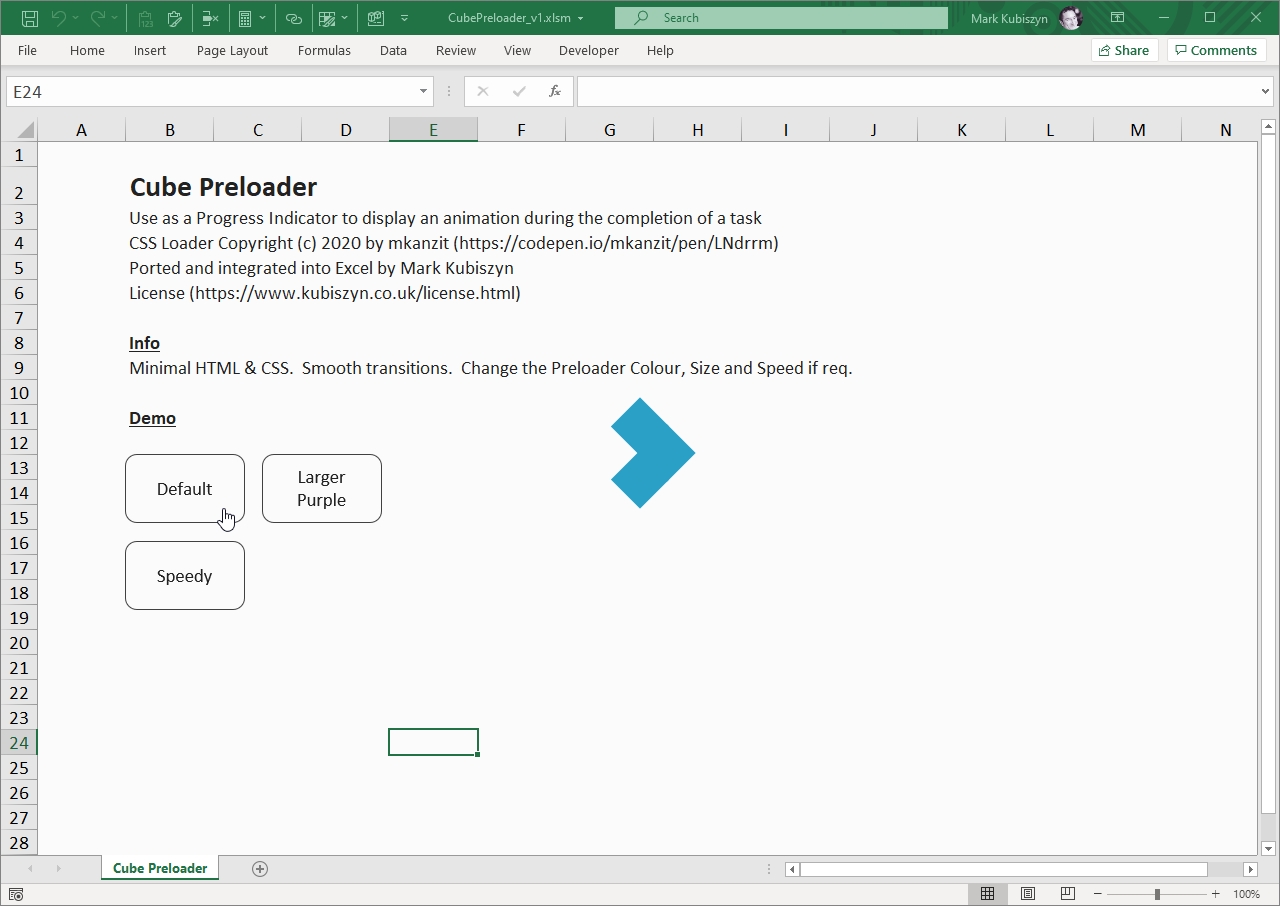Click the calculator icon in the title bar
Image resolution: width=1280 pixels, height=906 pixels.
pos(244,18)
